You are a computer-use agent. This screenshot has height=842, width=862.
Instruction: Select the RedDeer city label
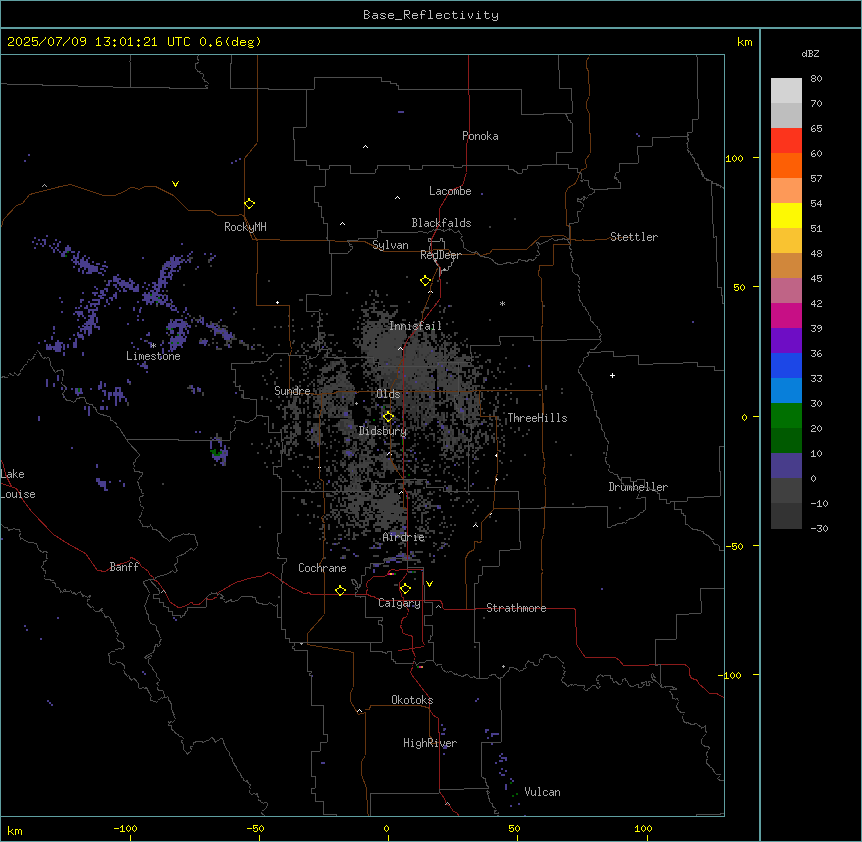pyautogui.click(x=440, y=255)
